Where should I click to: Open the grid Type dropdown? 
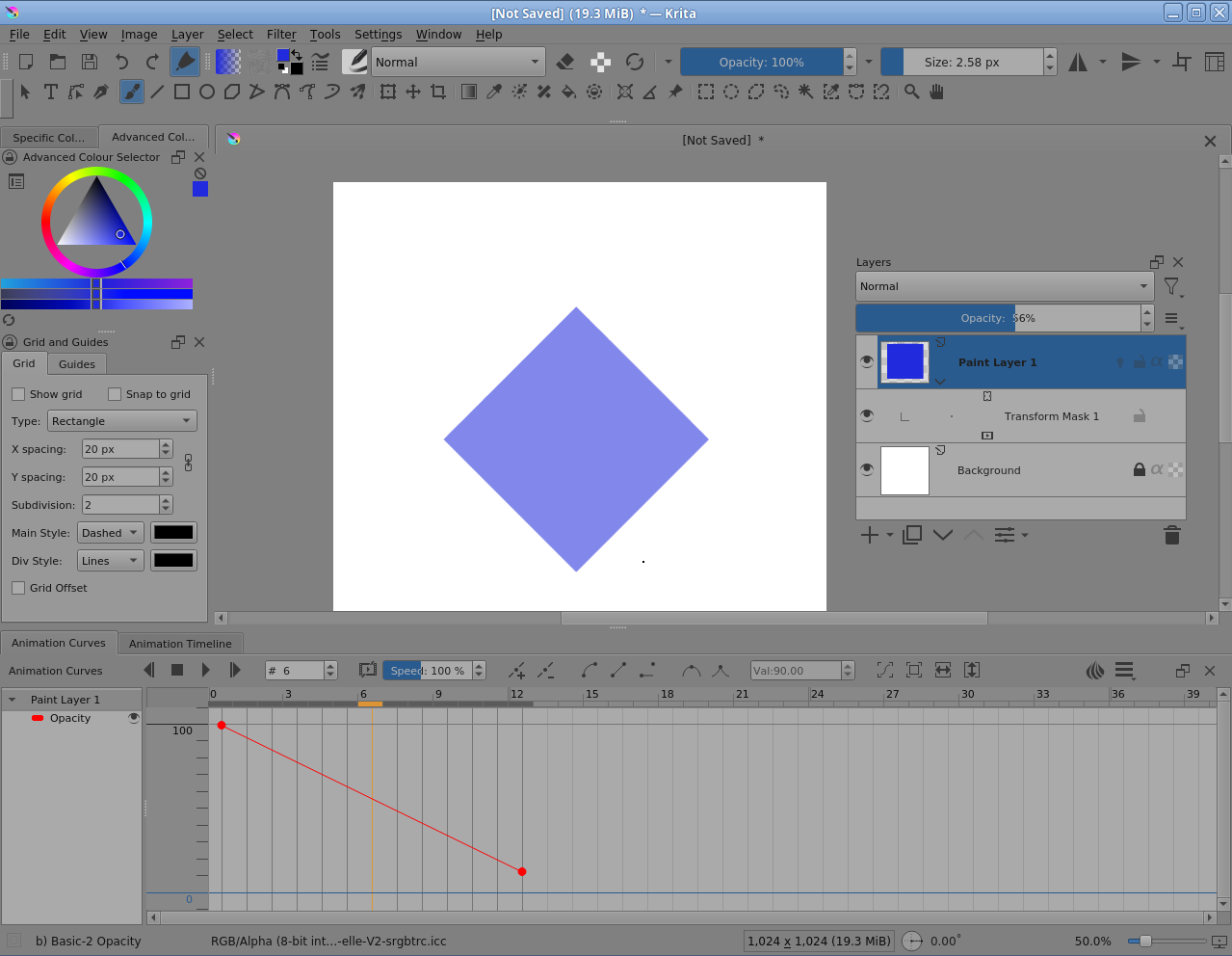pos(121,421)
